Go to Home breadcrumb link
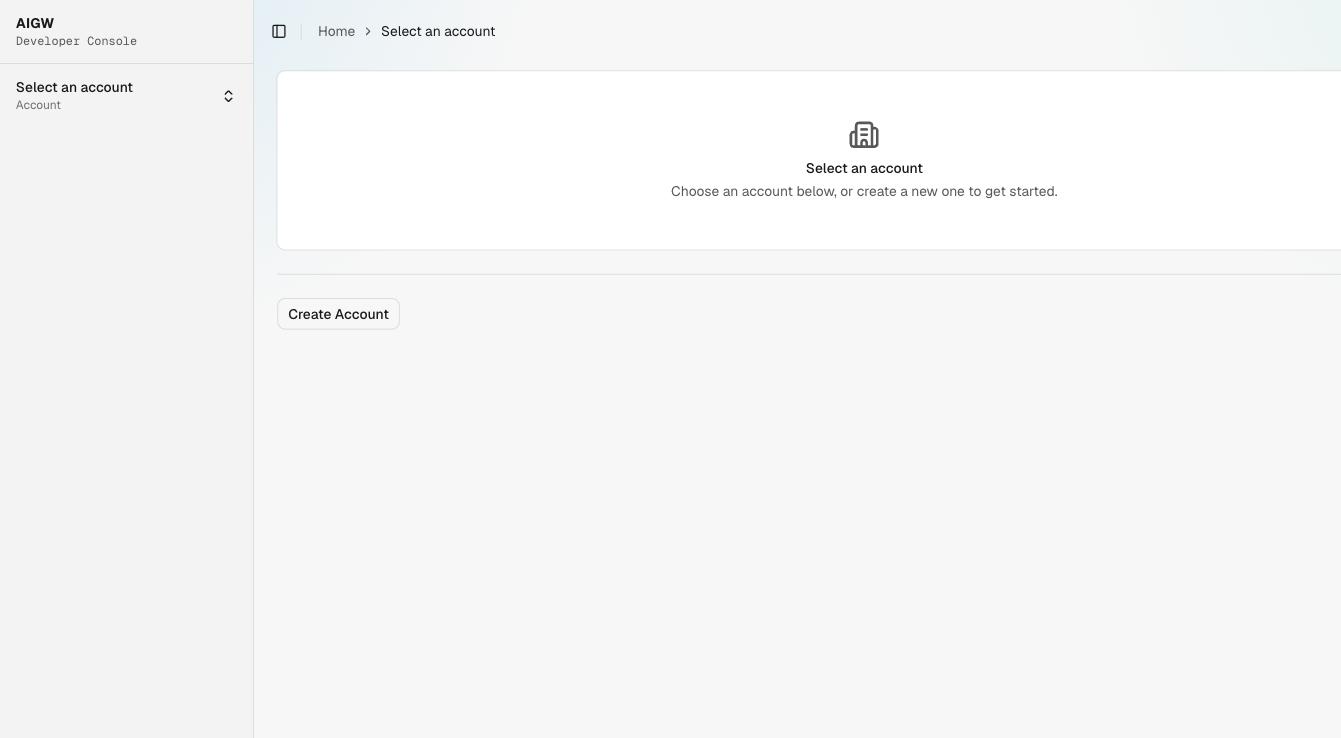1341x738 pixels. click(336, 31)
